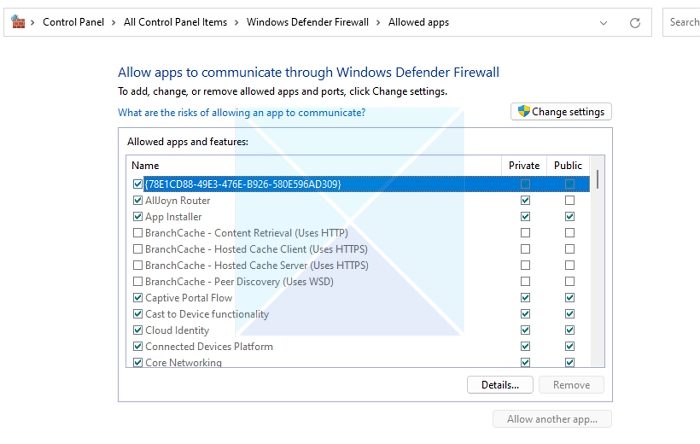Expand the chevron after Control Panel breadcrumb

pyautogui.click(x=114, y=22)
